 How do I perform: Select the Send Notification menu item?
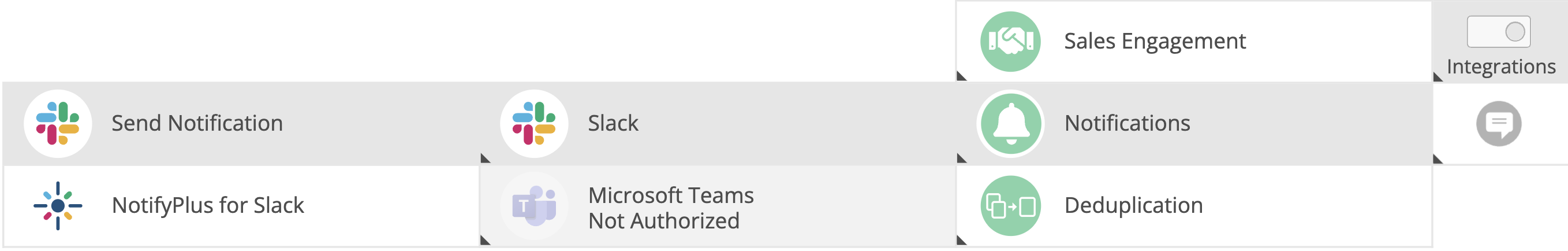pos(197,124)
